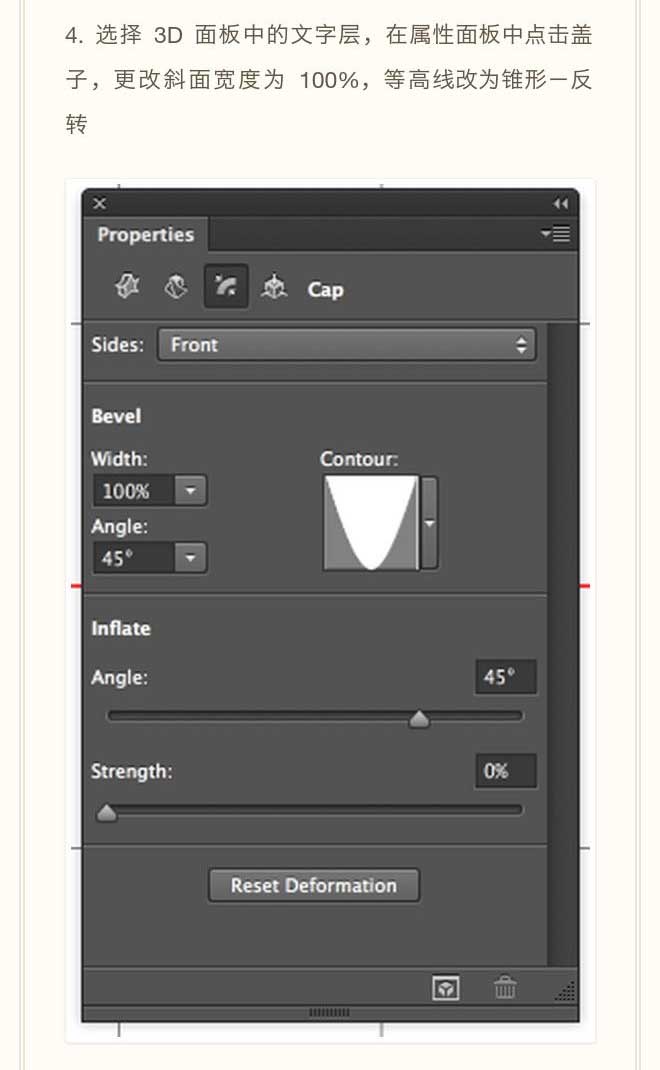Open the Sides dropdown set to Front
660x1070 pixels.
coord(346,345)
